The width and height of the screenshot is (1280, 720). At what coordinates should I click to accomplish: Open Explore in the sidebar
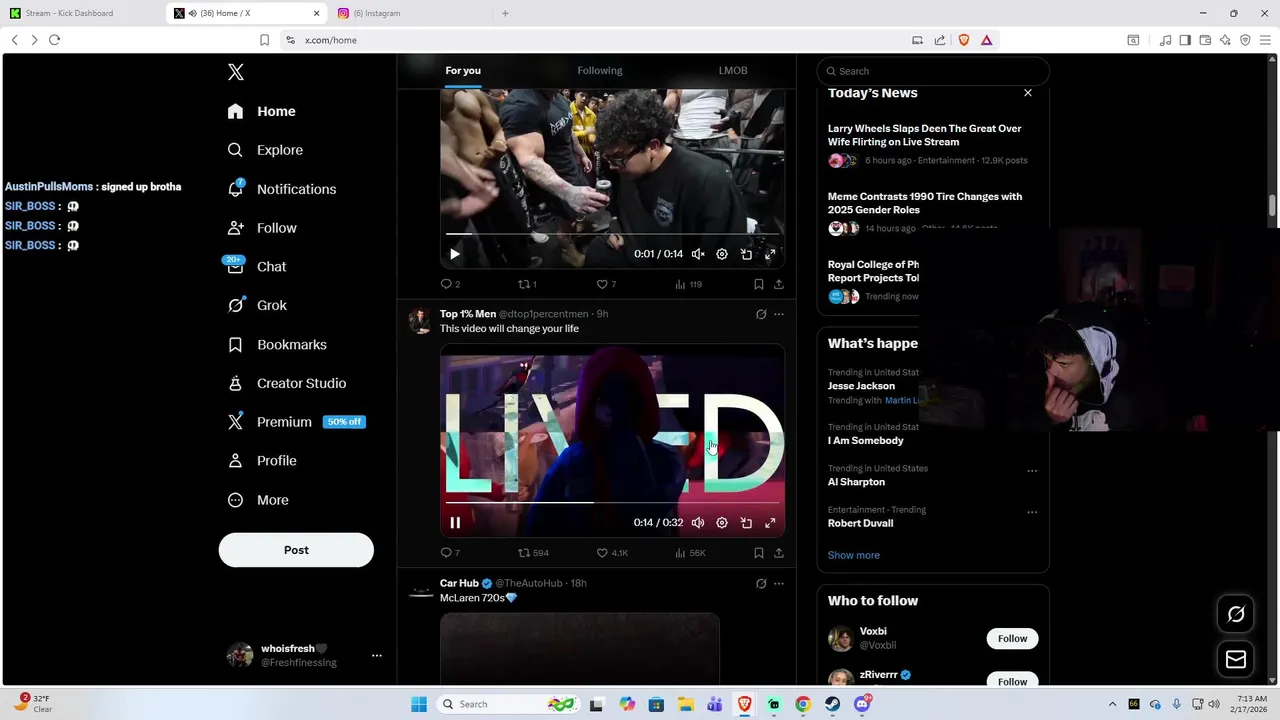(265, 150)
